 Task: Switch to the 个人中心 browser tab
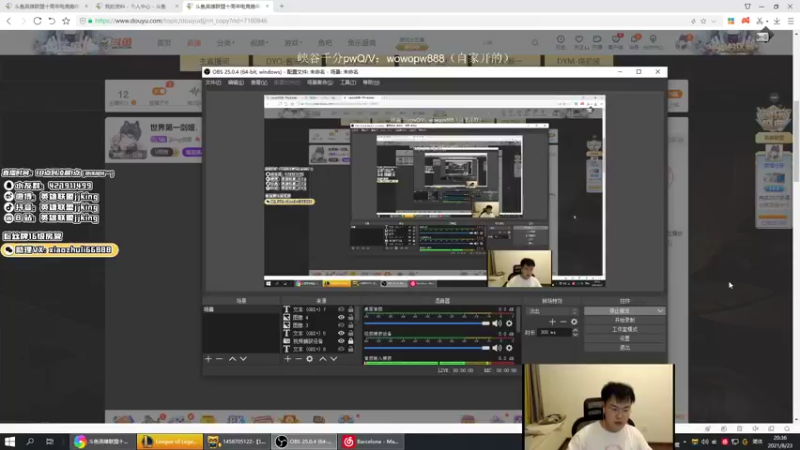[x=135, y=6]
